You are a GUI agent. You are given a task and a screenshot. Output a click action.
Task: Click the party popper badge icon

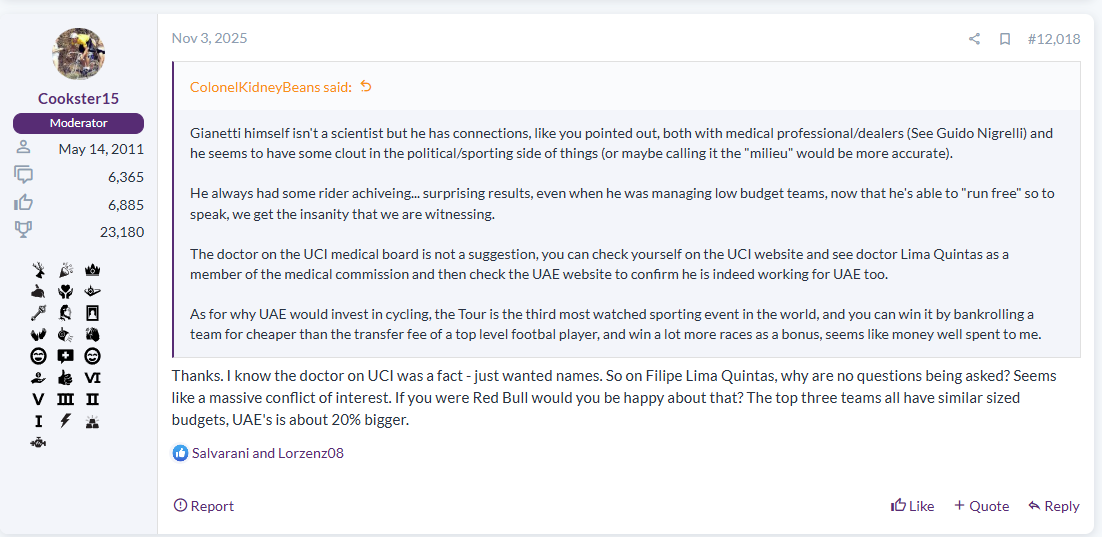(66, 270)
